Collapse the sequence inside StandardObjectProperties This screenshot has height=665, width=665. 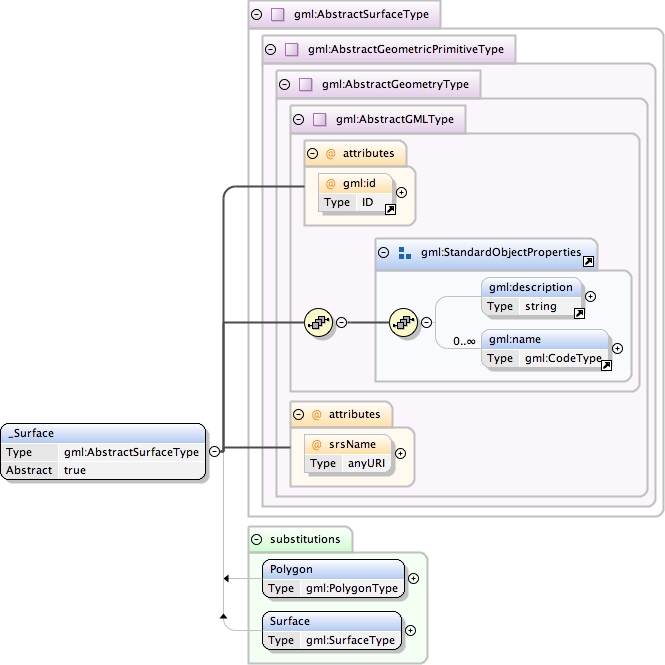426,323
